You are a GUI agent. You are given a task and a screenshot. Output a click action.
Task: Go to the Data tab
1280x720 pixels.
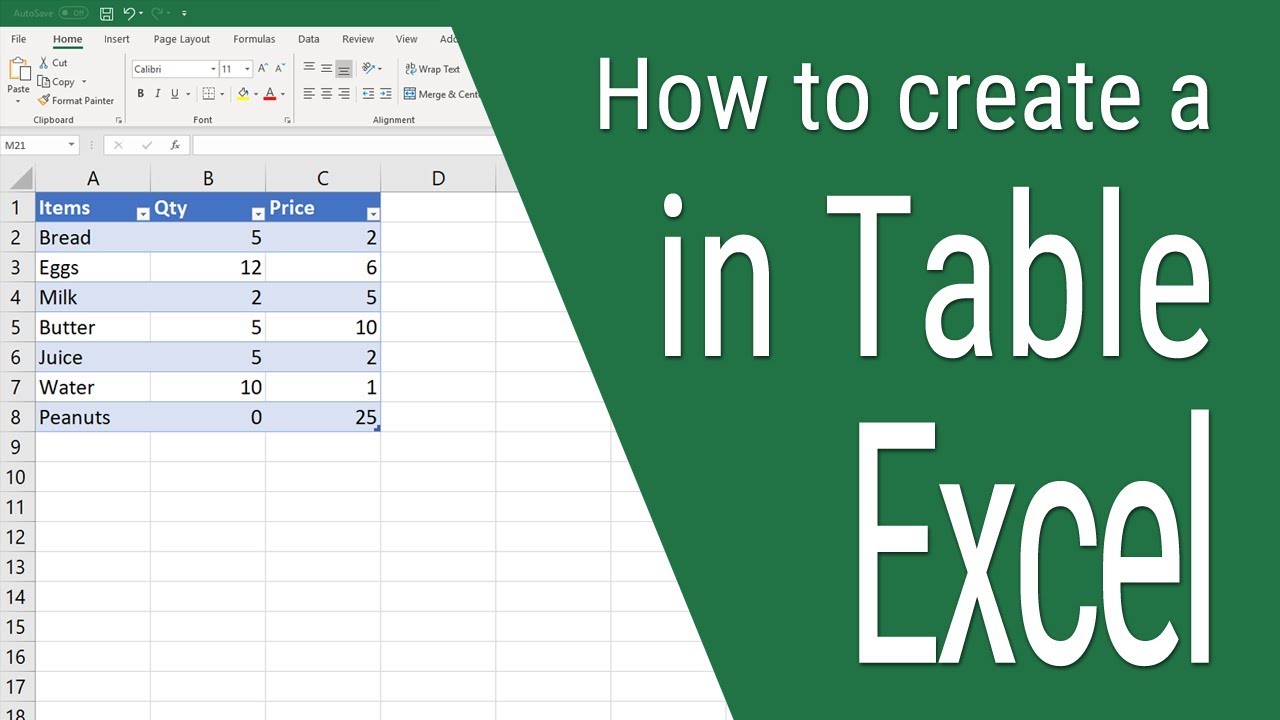pyautogui.click(x=309, y=39)
